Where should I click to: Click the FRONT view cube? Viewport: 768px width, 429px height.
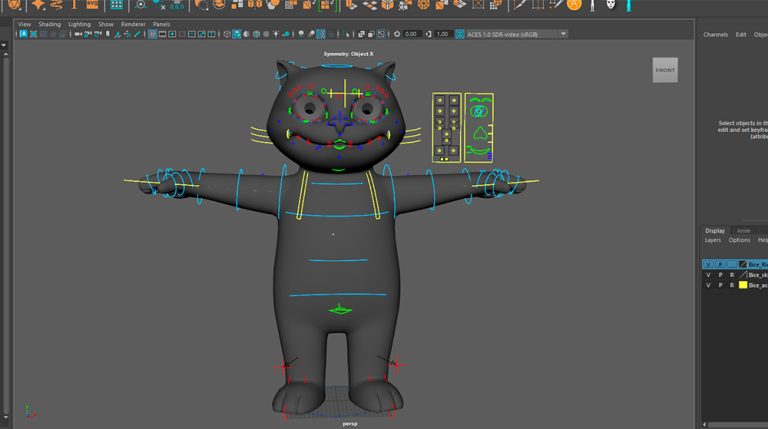click(x=665, y=70)
